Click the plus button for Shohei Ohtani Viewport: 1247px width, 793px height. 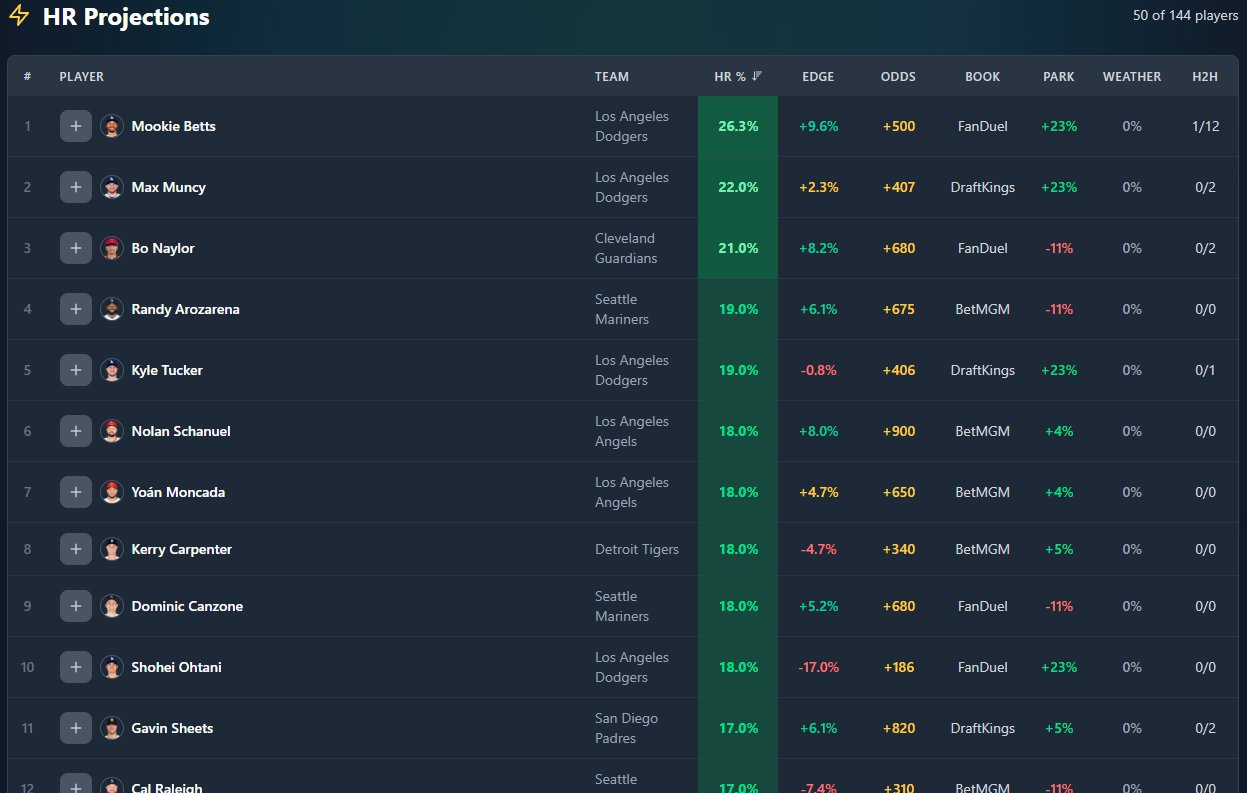[x=76, y=667]
